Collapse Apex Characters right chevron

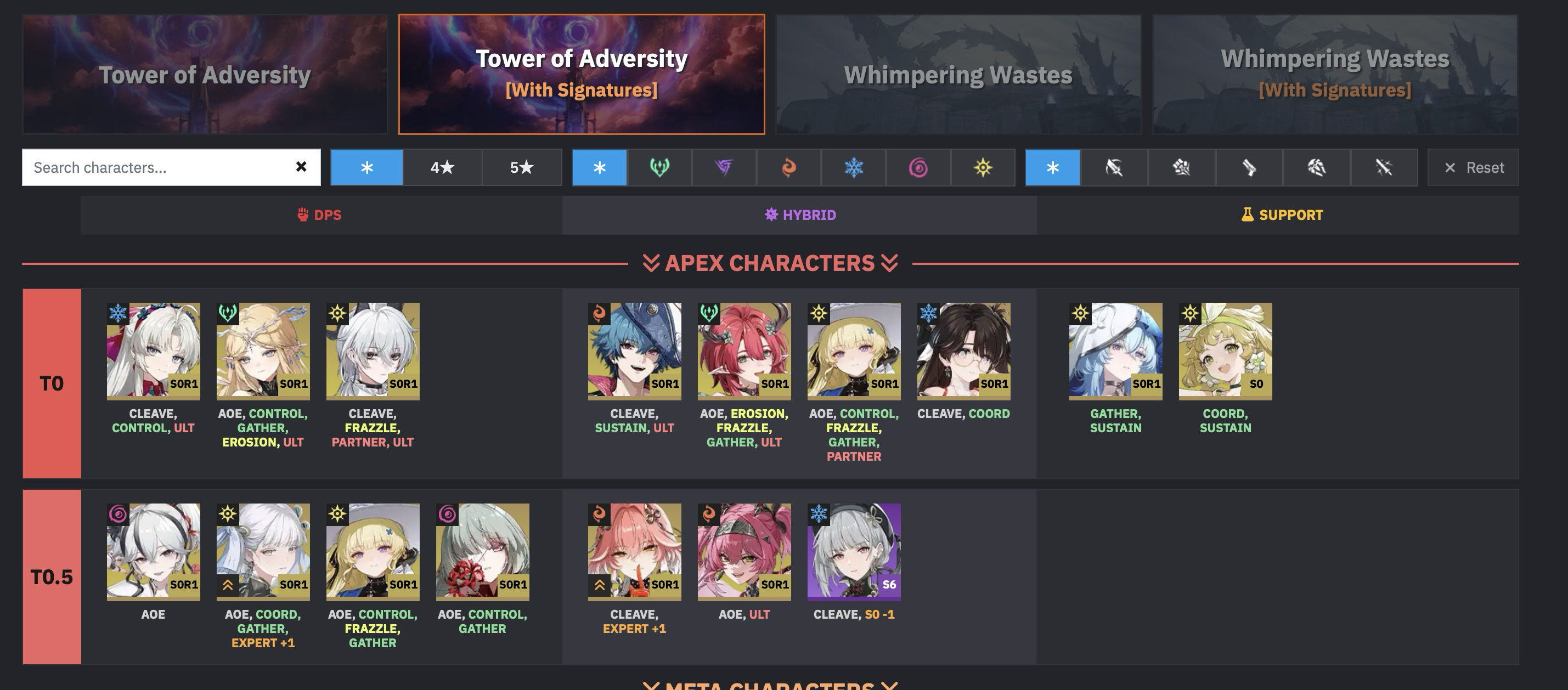click(889, 263)
